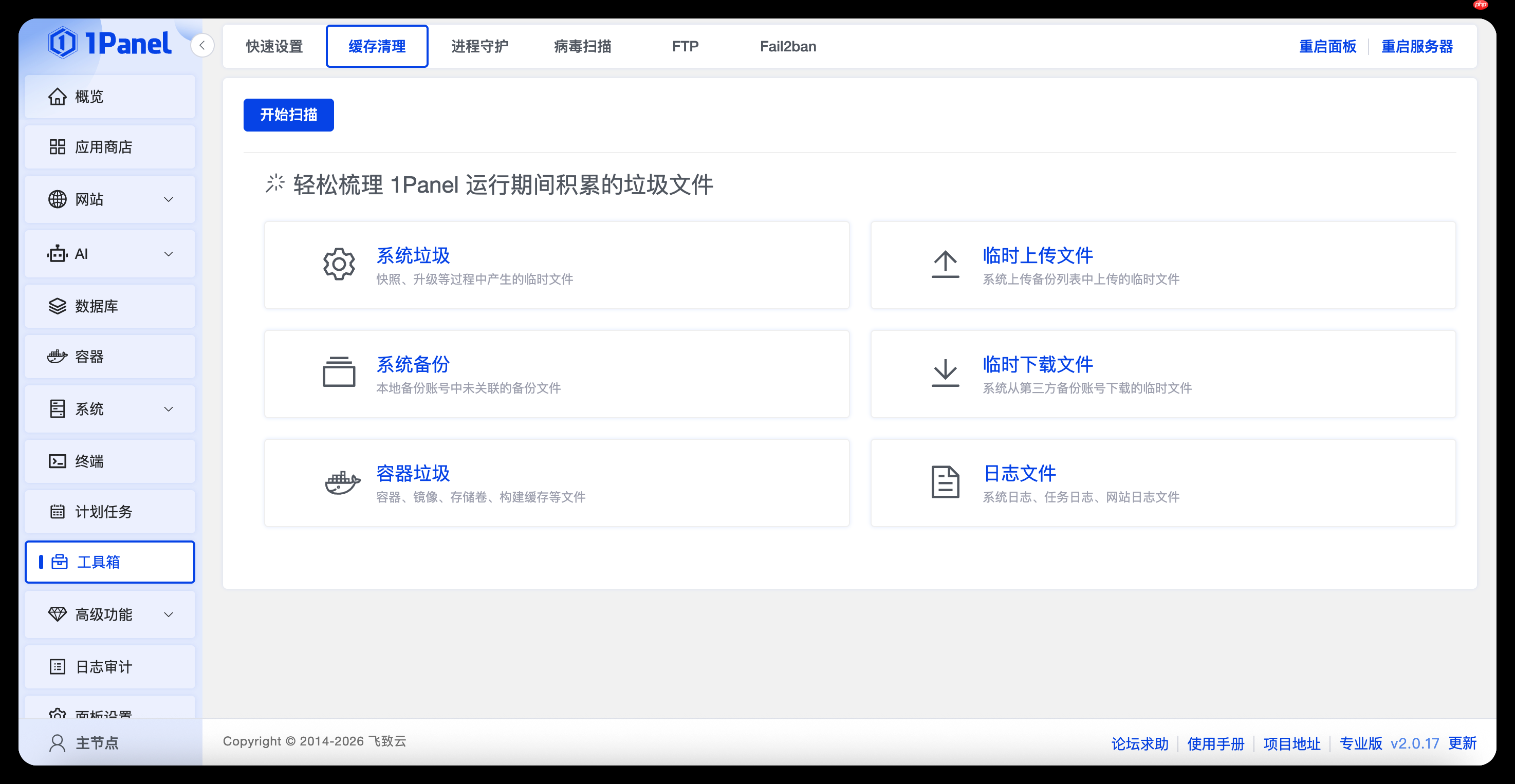Collapse the sidebar with the arrow button

pyautogui.click(x=202, y=45)
